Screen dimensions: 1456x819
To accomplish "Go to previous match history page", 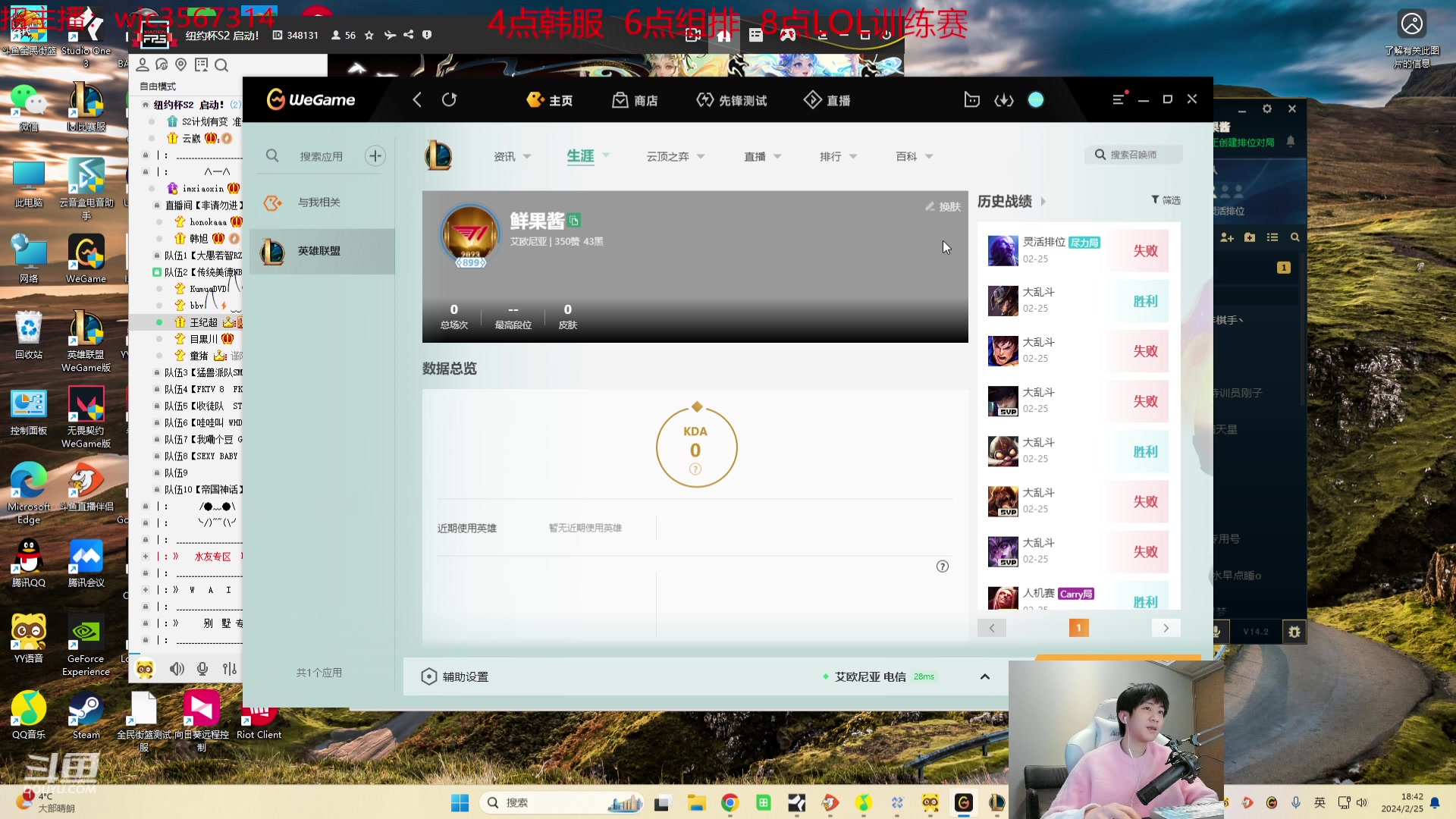I will 992,628.
